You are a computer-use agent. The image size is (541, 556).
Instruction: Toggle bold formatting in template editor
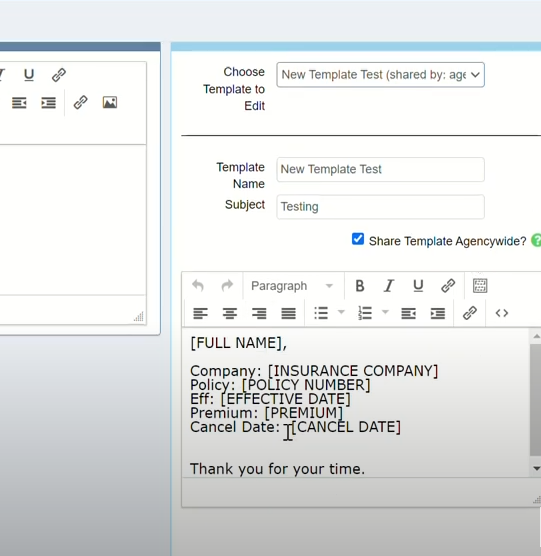click(359, 285)
